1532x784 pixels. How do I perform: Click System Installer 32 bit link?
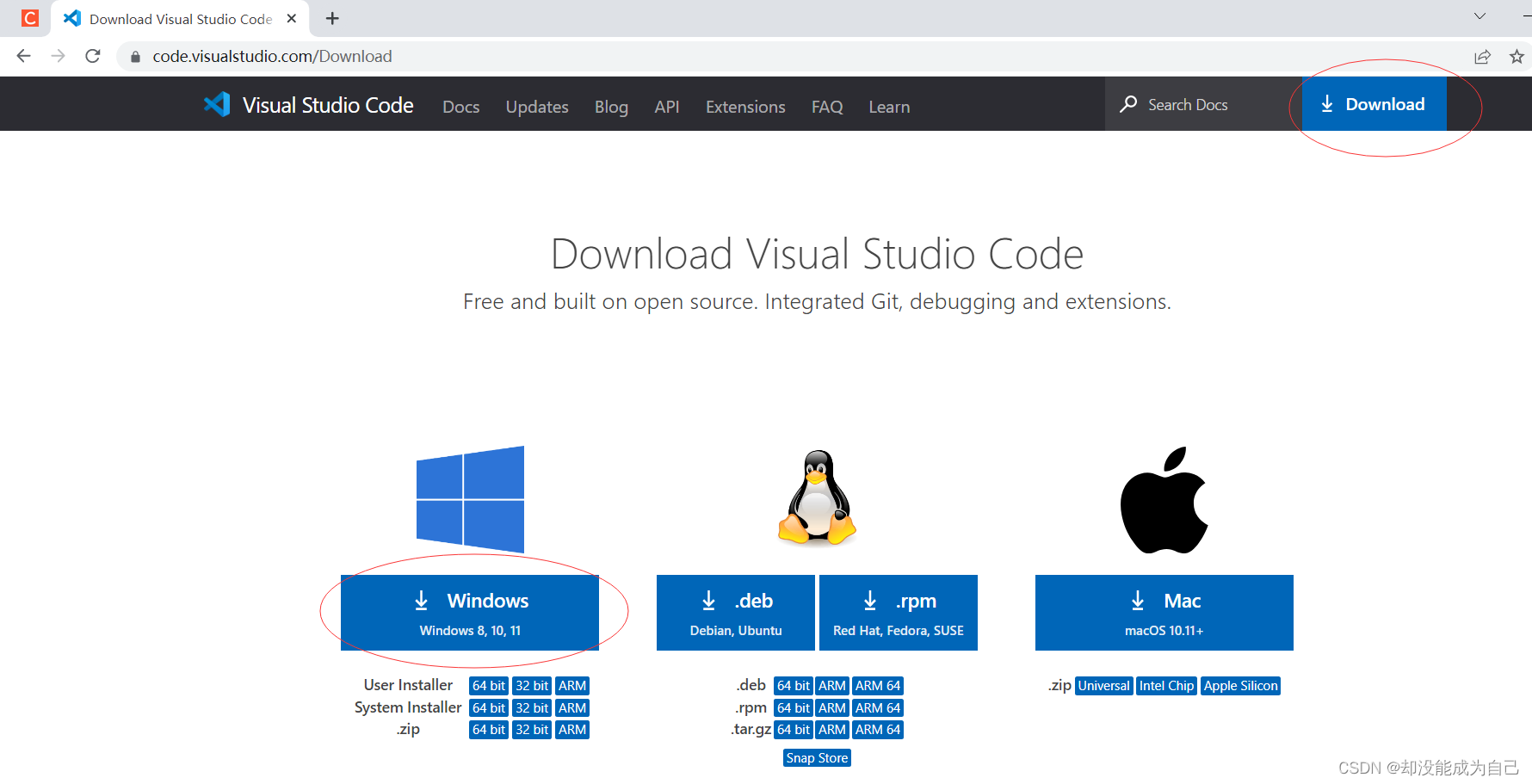pyautogui.click(x=532, y=708)
